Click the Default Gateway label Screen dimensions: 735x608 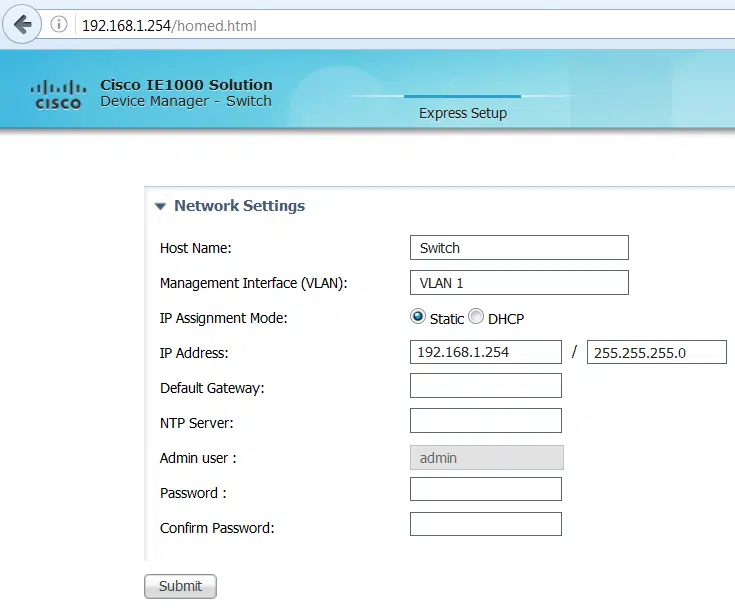pos(212,388)
